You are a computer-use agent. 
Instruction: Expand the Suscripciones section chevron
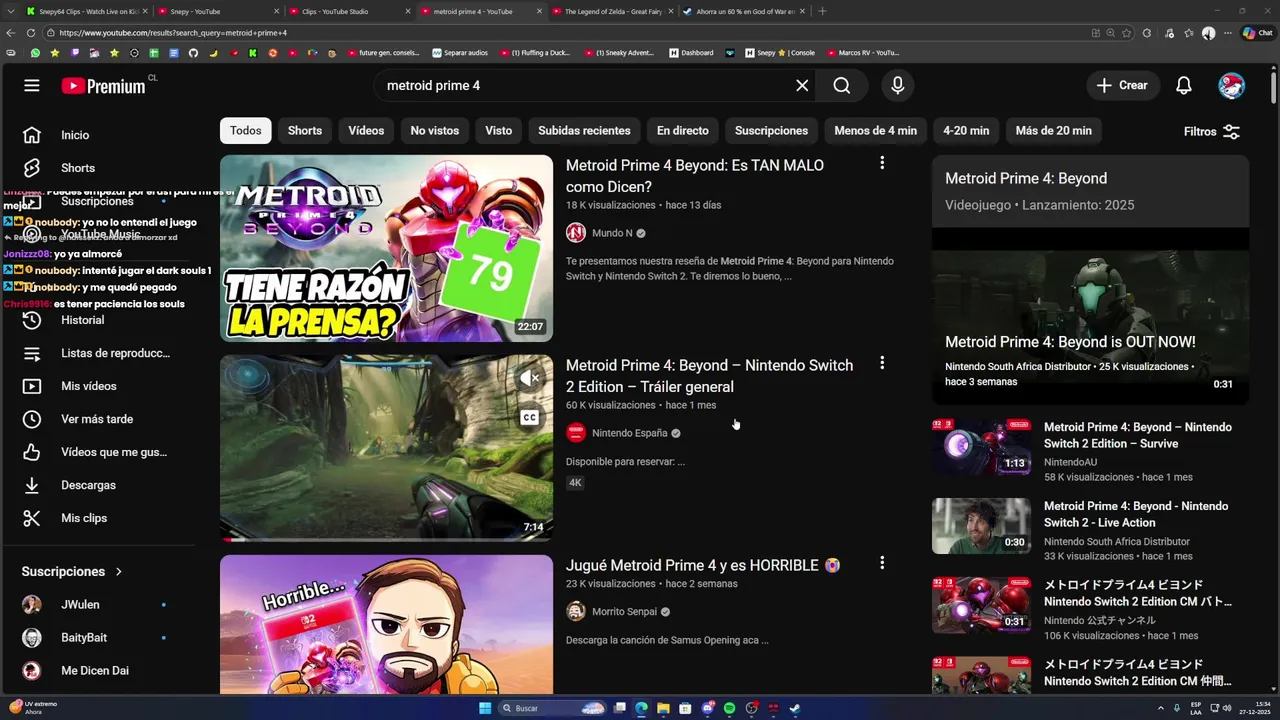[x=118, y=572]
